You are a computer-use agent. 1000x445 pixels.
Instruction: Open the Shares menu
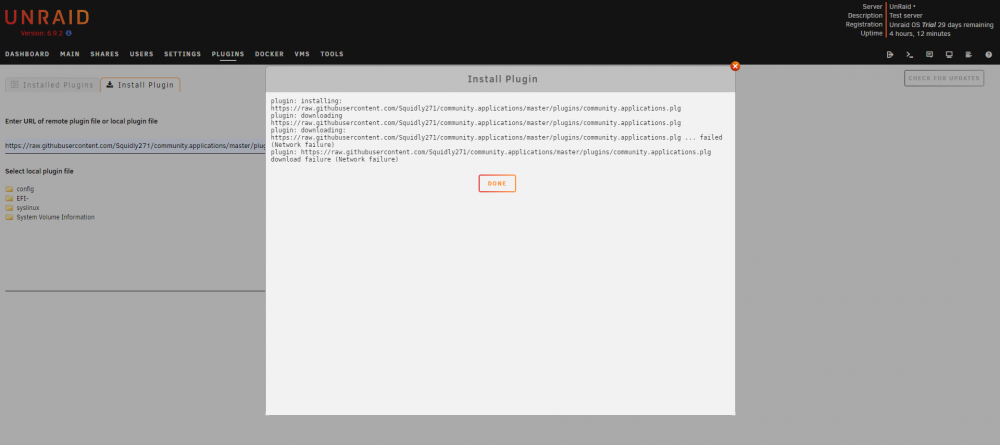pyautogui.click(x=105, y=54)
